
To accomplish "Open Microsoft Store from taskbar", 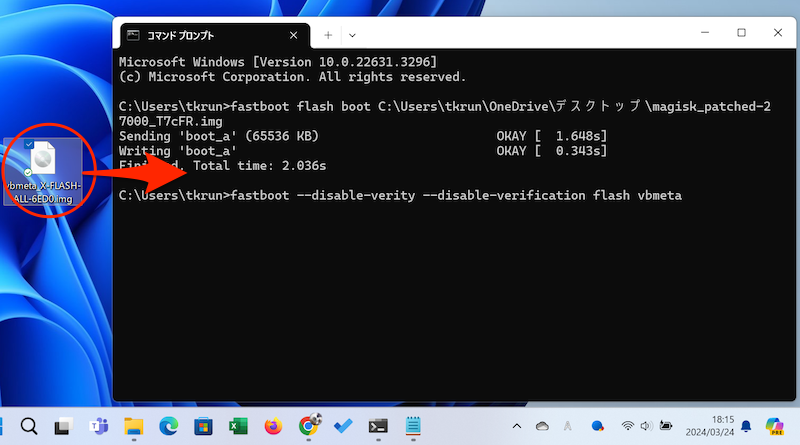I will 203,427.
